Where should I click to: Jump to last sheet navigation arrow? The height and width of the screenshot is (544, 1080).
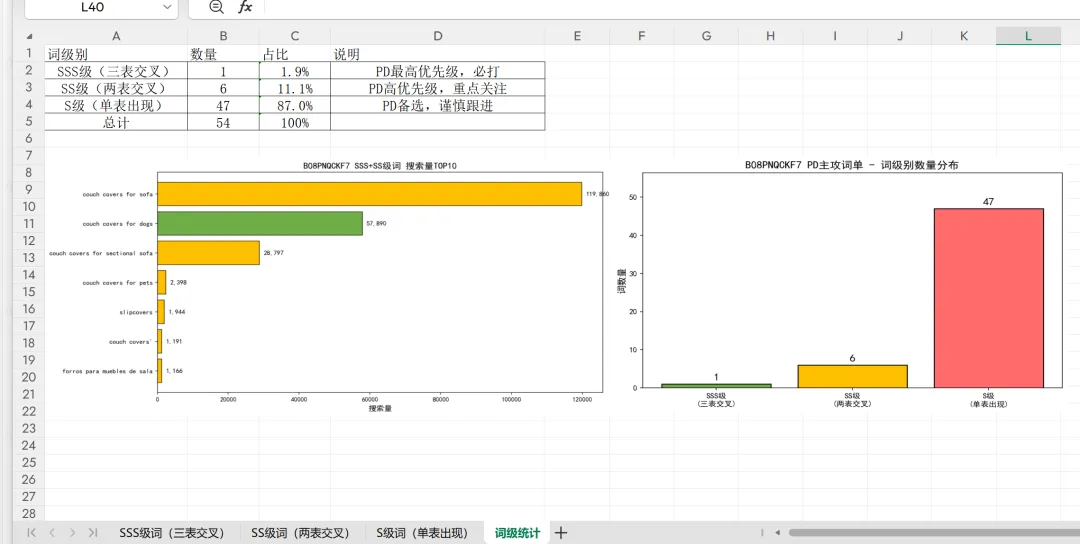click(x=93, y=532)
